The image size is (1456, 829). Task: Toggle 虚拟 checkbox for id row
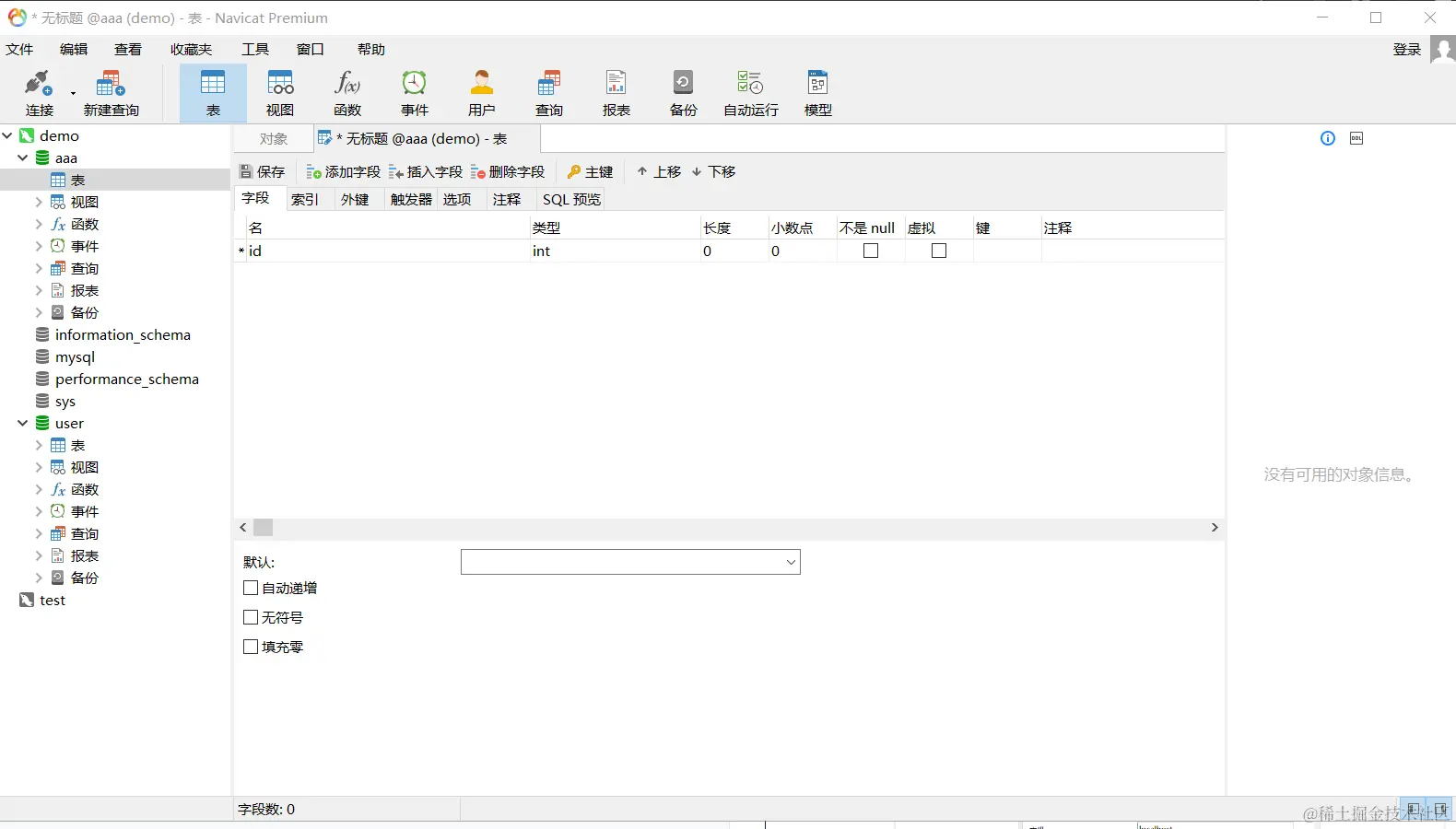[x=939, y=251]
